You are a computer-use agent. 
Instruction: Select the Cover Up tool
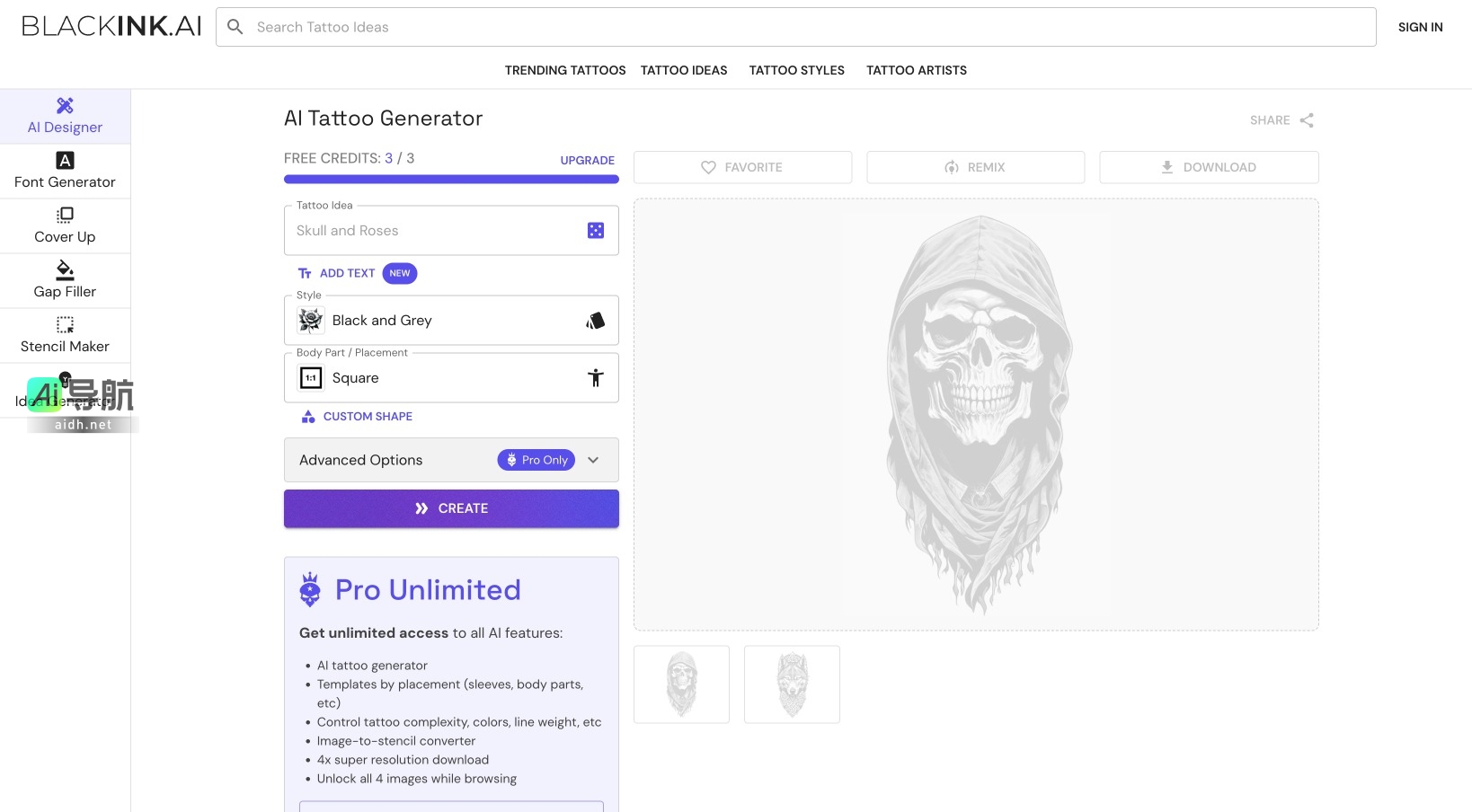pos(65,225)
